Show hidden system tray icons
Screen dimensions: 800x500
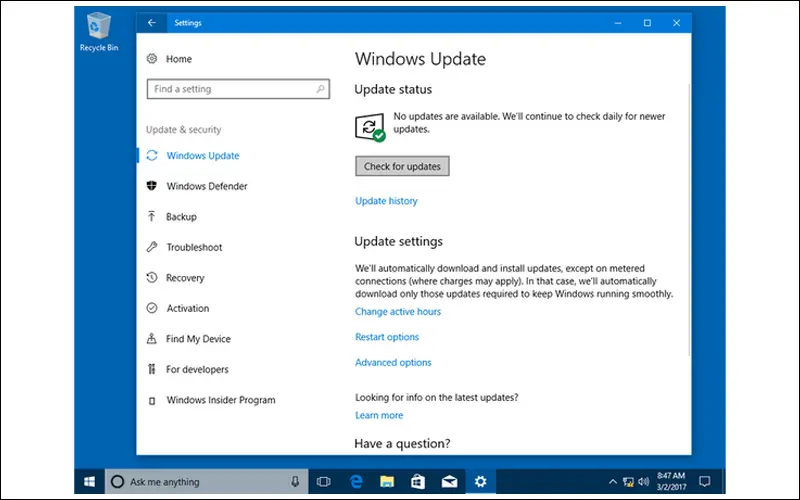(613, 482)
